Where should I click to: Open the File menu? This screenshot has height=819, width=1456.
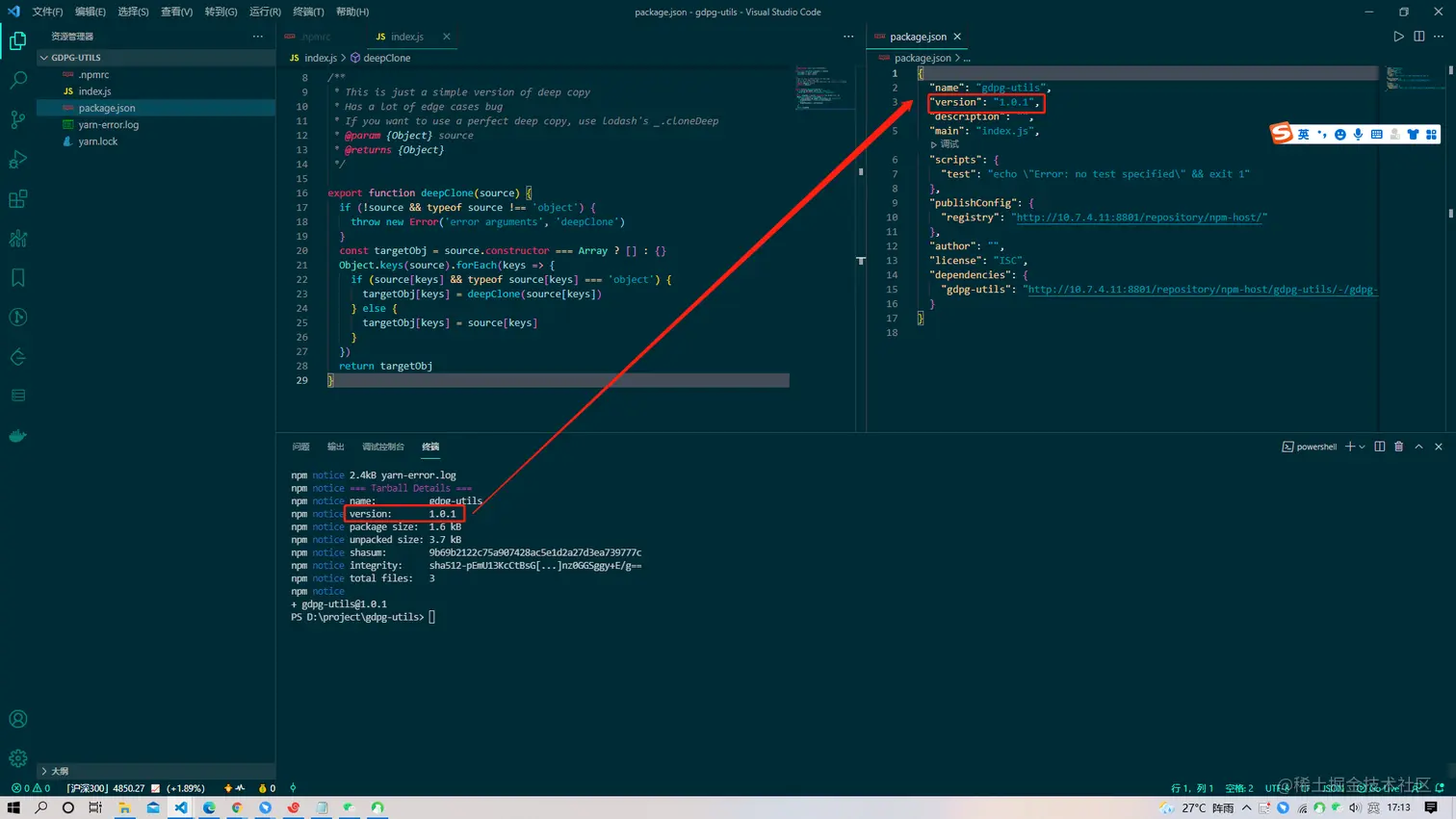(x=47, y=12)
